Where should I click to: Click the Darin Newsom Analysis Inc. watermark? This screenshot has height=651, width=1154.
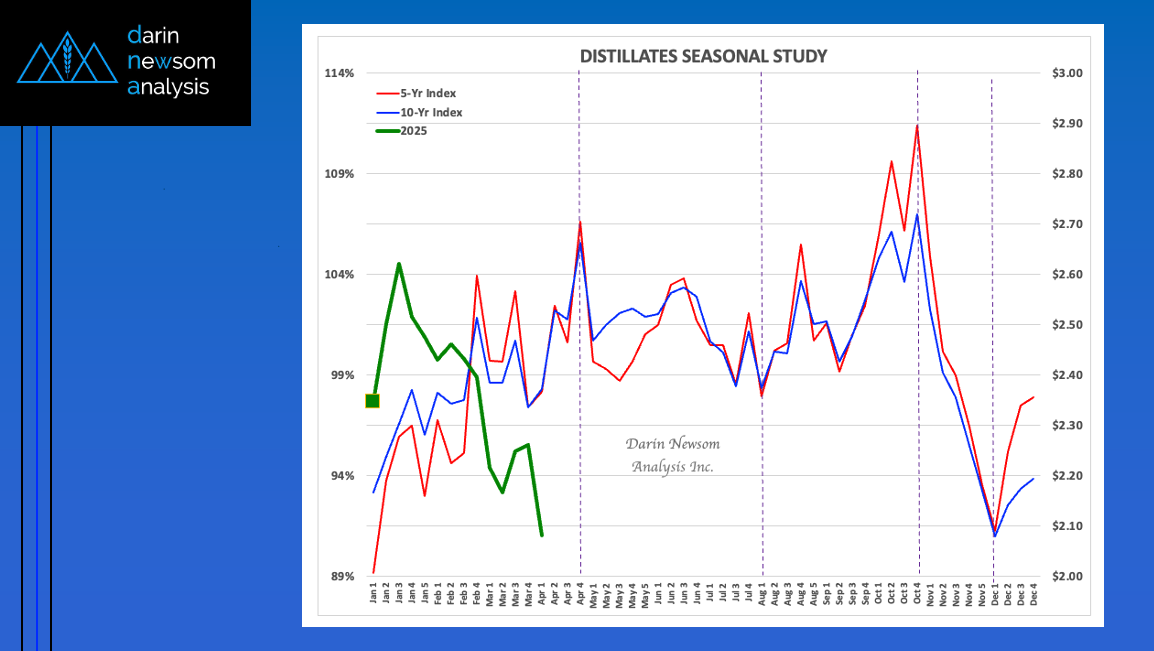[x=672, y=455]
